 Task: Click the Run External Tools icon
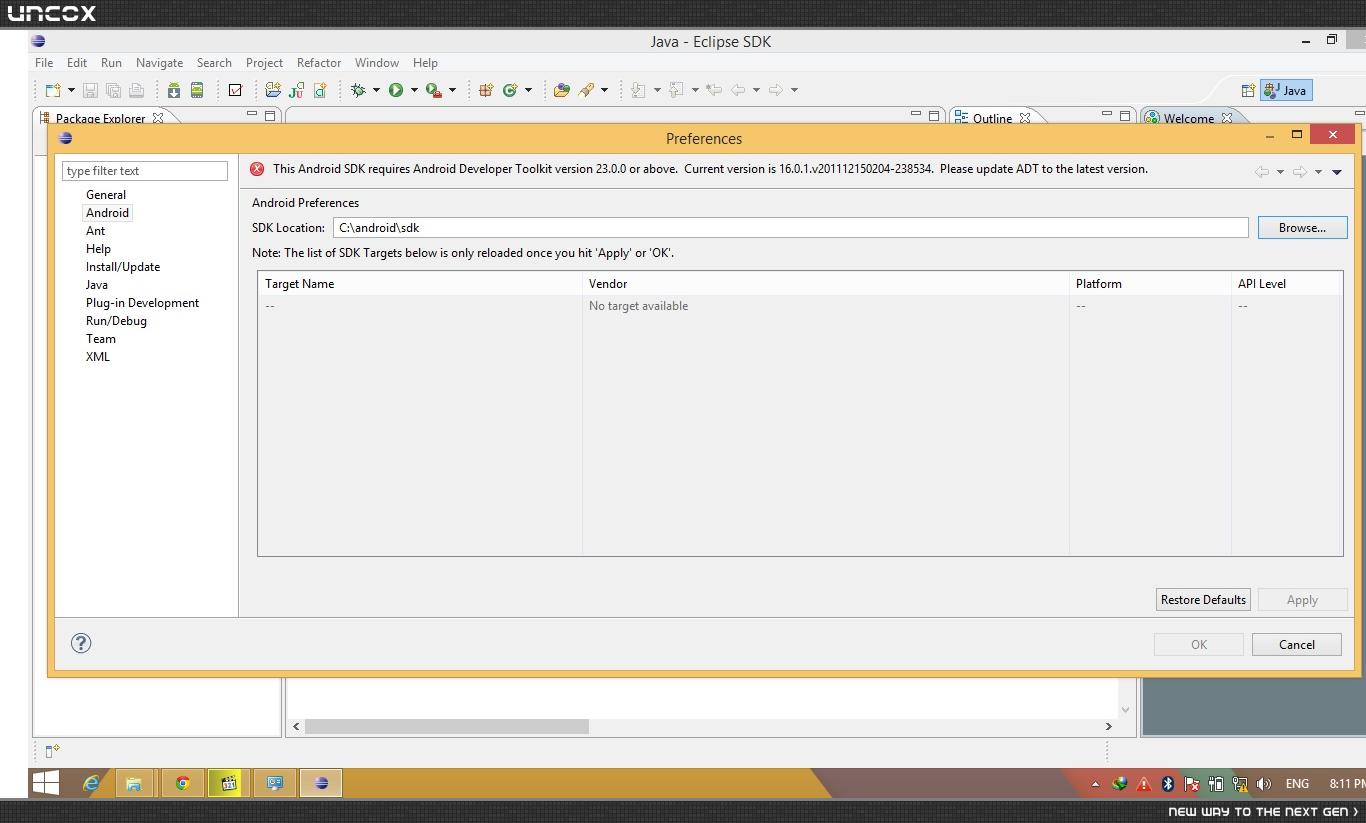pyautogui.click(x=434, y=90)
